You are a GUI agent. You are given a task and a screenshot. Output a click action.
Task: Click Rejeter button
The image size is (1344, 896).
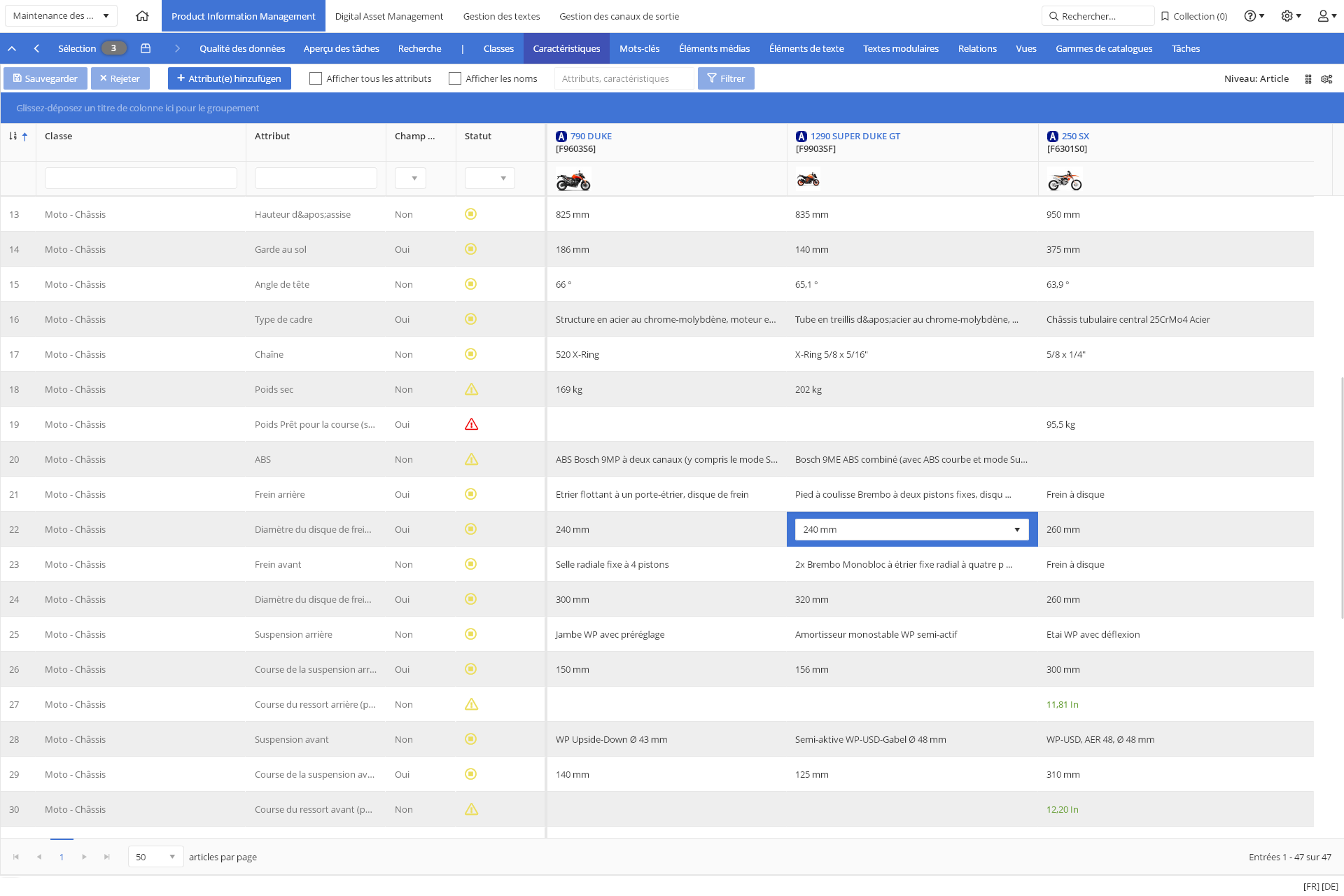120,78
